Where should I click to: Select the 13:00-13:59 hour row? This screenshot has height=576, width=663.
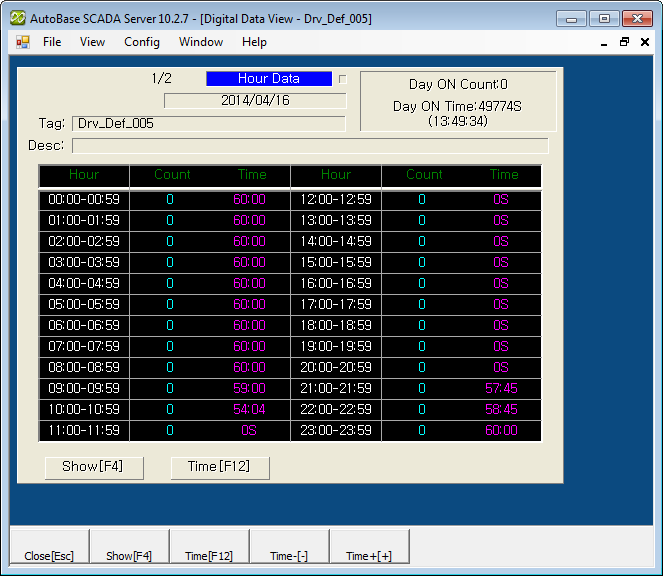416,220
